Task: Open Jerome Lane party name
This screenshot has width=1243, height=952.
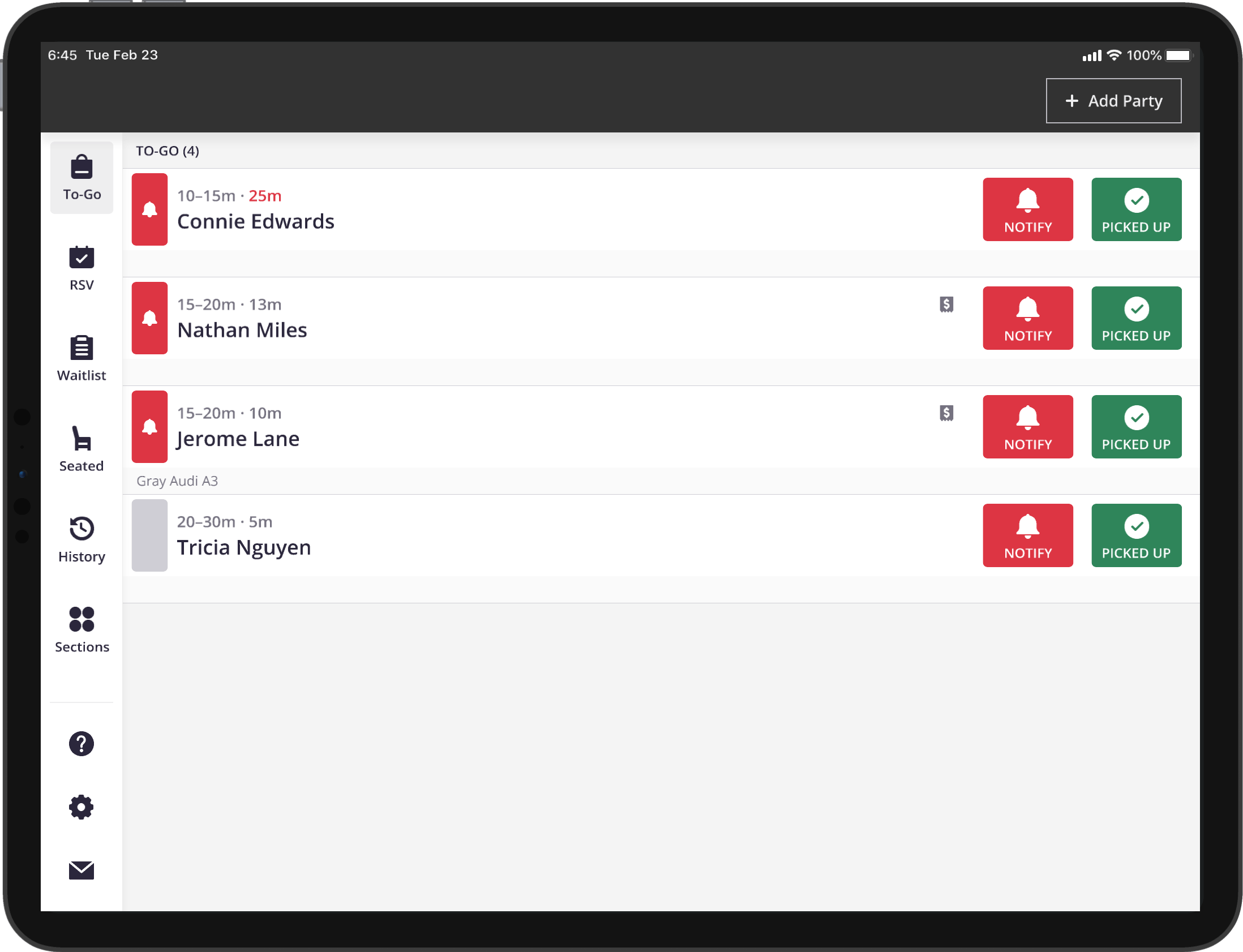Action: pyautogui.click(x=238, y=439)
